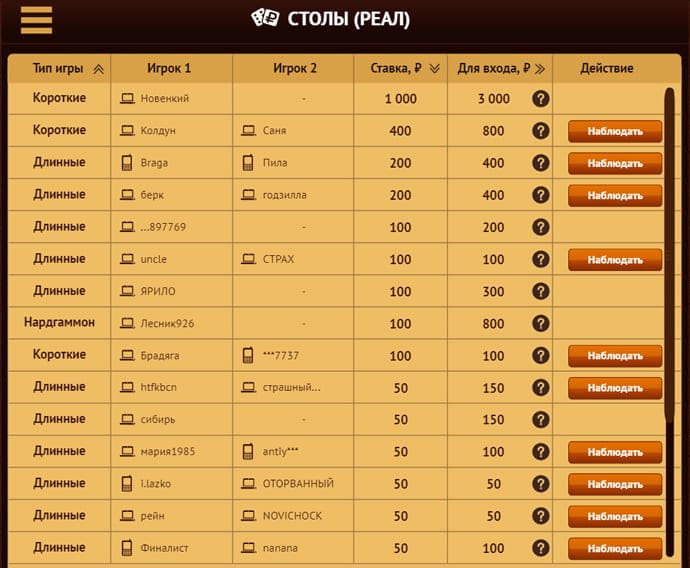Screen dimensions: 690x568
Task: Click help icon in Лесник926 Нардгаммон row
Action: pos(540,323)
